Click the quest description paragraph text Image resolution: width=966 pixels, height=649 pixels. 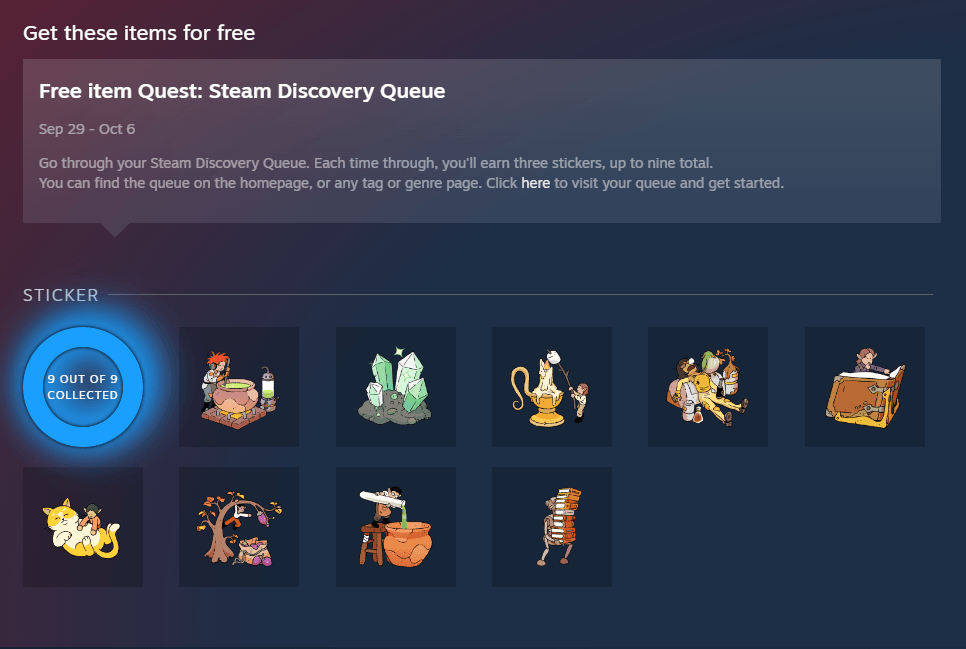[x=411, y=173]
